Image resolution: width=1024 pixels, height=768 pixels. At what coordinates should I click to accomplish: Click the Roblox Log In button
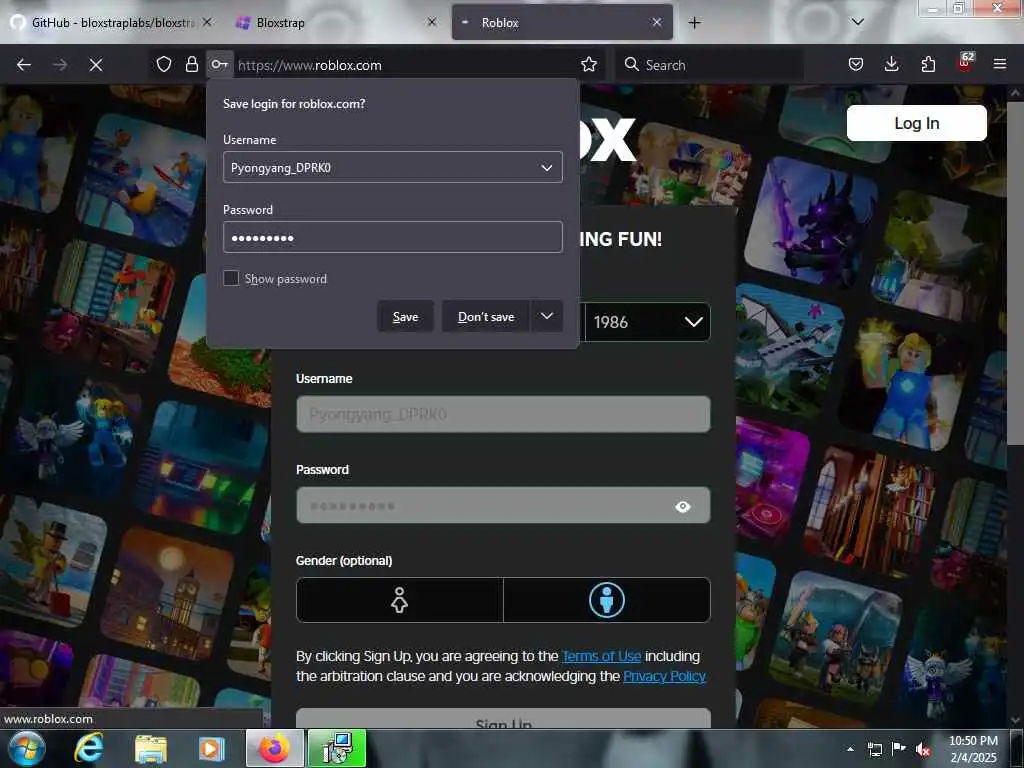916,123
